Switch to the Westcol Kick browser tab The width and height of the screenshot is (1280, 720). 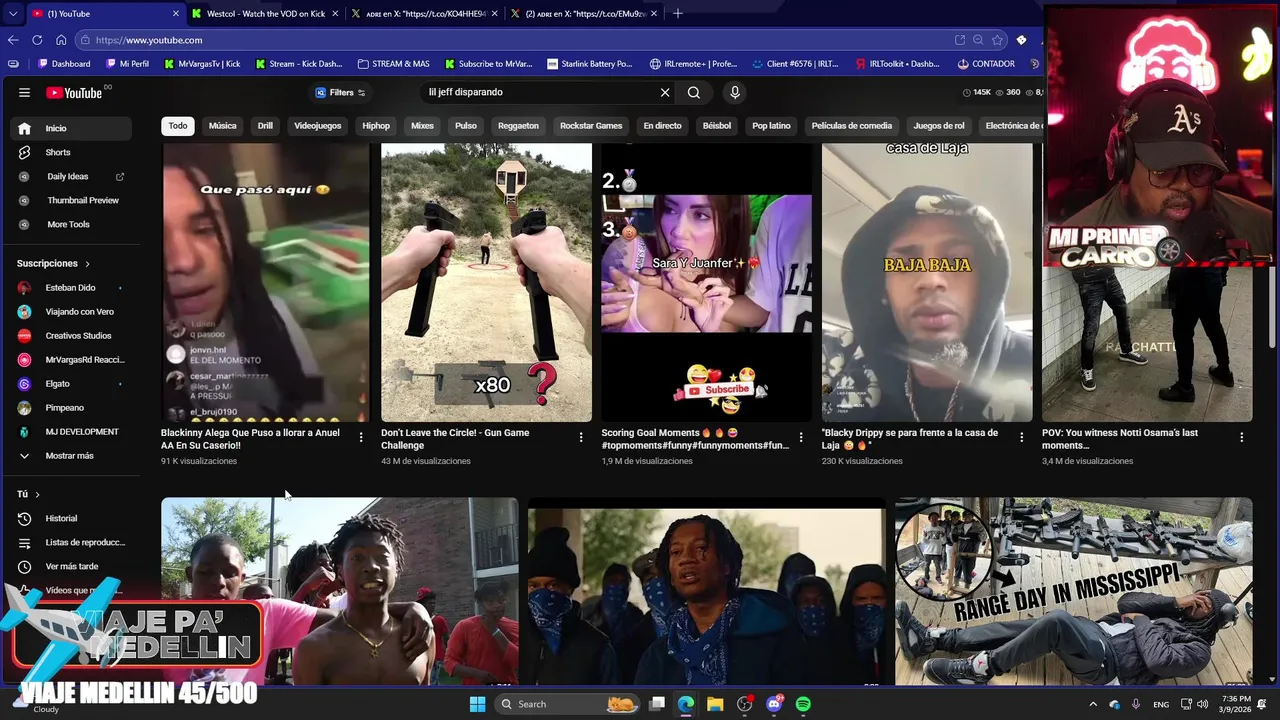tap(265, 13)
